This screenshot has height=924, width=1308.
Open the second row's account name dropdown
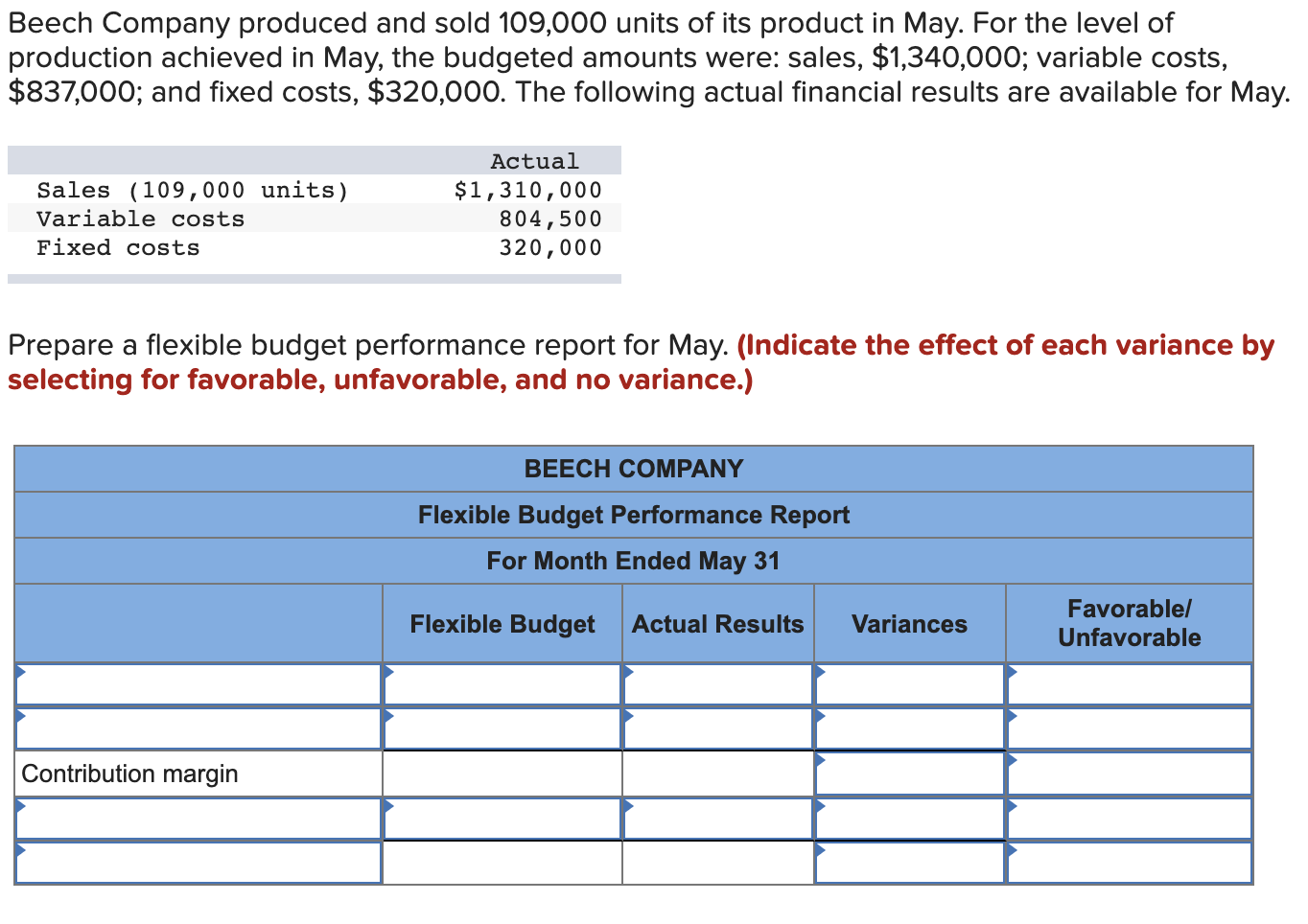point(199,728)
